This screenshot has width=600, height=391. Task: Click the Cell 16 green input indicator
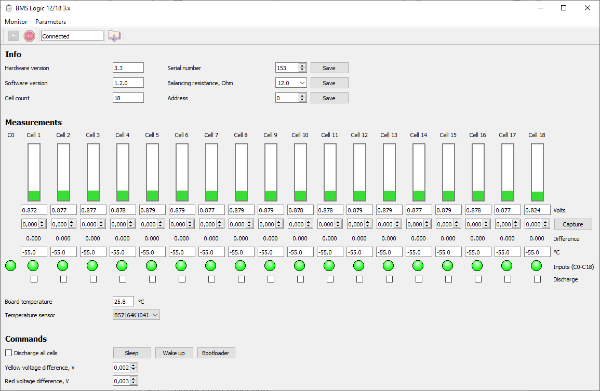(x=478, y=266)
